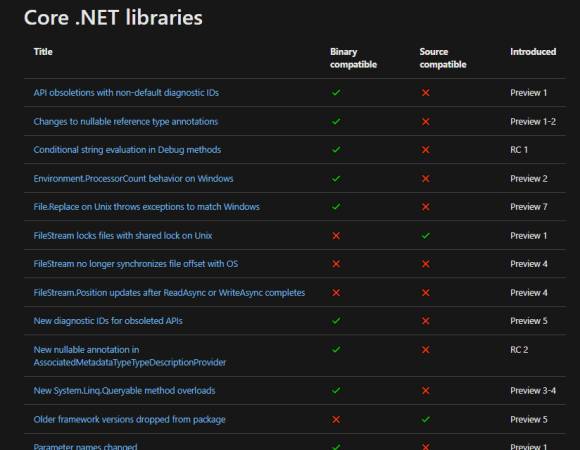Click the 'Preview 1-2' introduced value

click(x=533, y=122)
